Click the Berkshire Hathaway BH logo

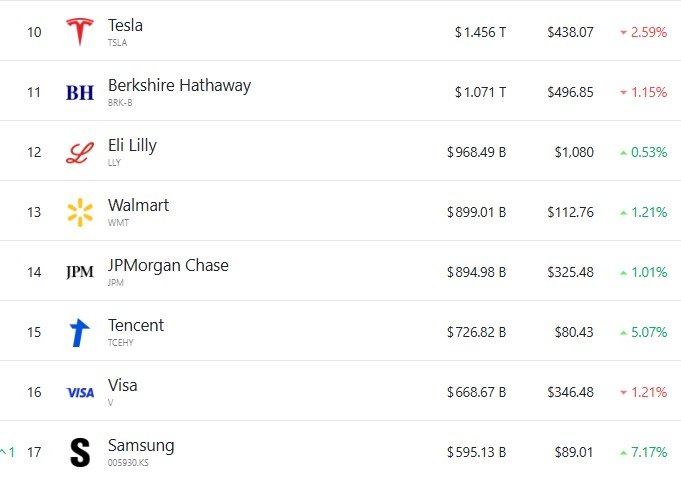79,92
